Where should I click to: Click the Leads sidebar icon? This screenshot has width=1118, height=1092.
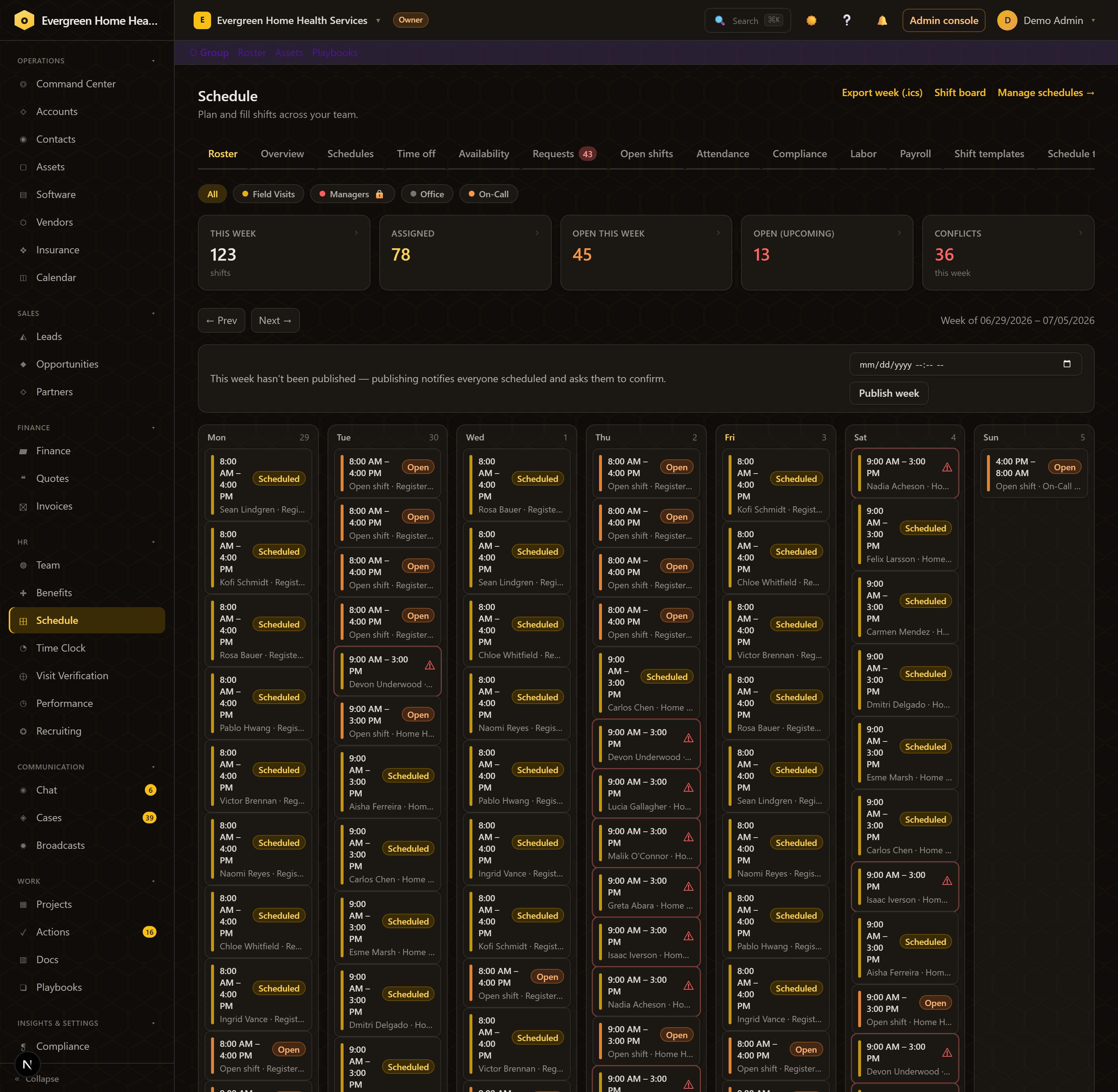(x=23, y=337)
